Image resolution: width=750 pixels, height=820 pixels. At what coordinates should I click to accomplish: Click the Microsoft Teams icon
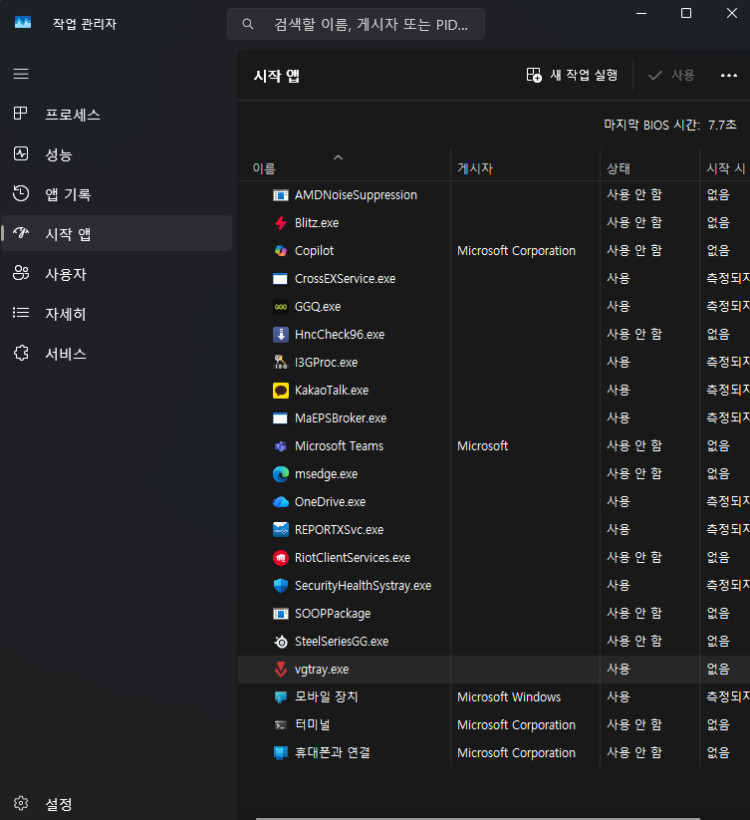point(280,446)
